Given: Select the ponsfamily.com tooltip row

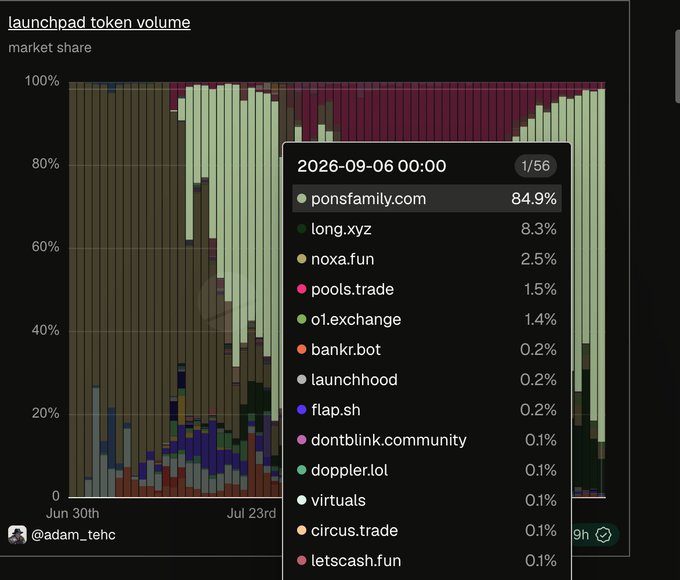Looking at the screenshot, I should 427,199.
